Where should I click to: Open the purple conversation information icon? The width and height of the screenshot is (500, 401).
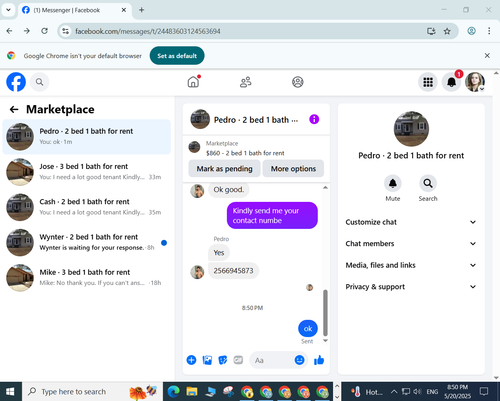314,119
